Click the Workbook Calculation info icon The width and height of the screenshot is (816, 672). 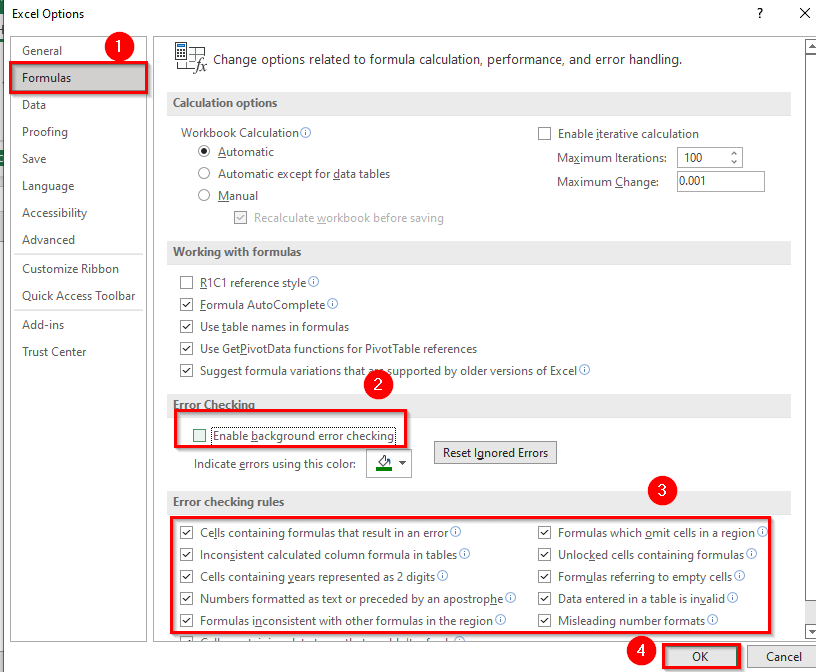[x=305, y=132]
